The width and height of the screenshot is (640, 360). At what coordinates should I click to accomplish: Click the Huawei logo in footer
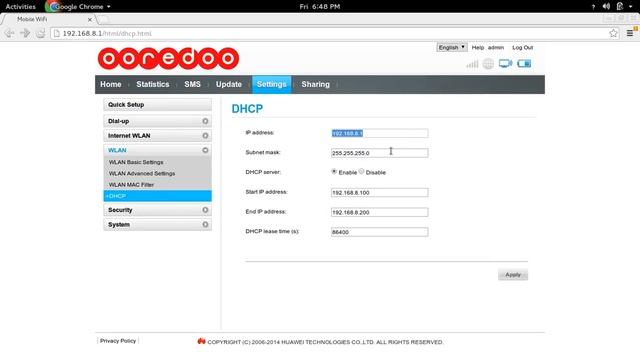pyautogui.click(x=201, y=341)
